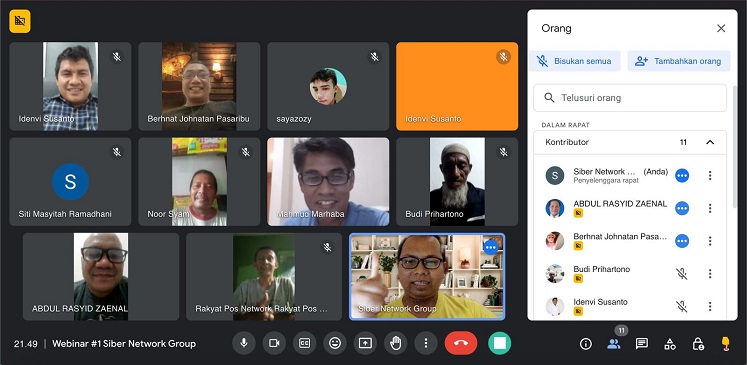Collapse the Kontributor section chevron
The width and height of the screenshot is (747, 365).
[710, 142]
